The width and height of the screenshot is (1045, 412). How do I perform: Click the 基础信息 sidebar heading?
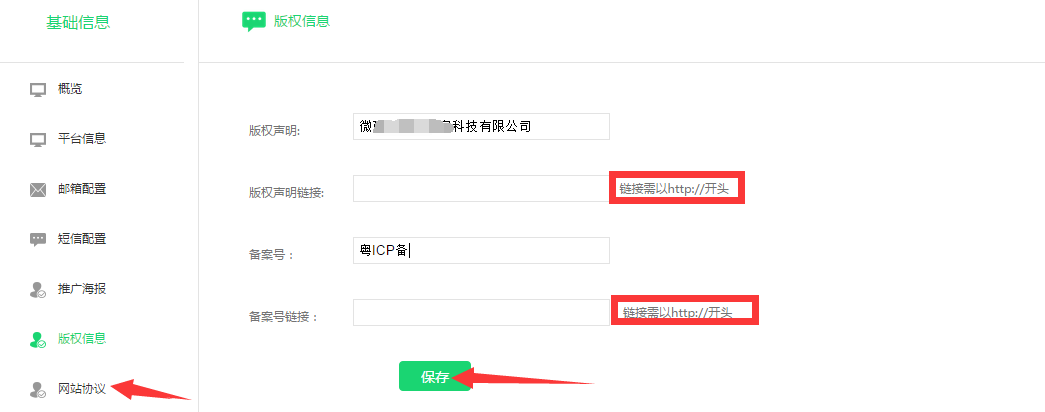point(78,23)
